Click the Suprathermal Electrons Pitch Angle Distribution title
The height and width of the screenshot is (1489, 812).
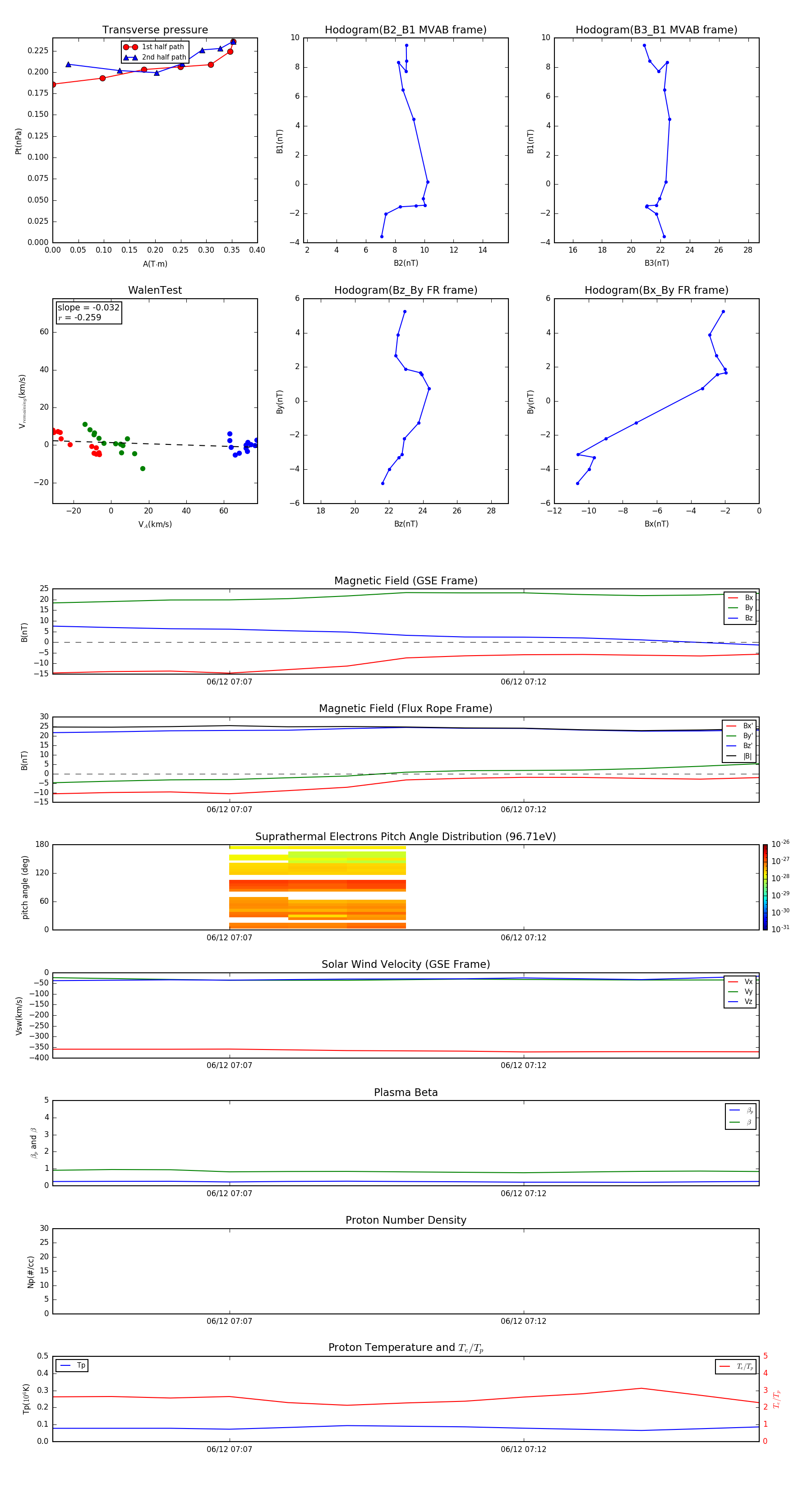tap(406, 837)
